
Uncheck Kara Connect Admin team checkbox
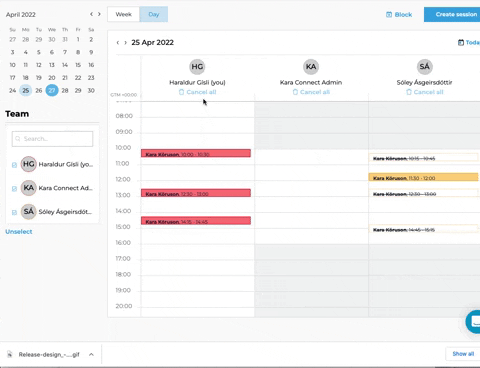coord(14,189)
